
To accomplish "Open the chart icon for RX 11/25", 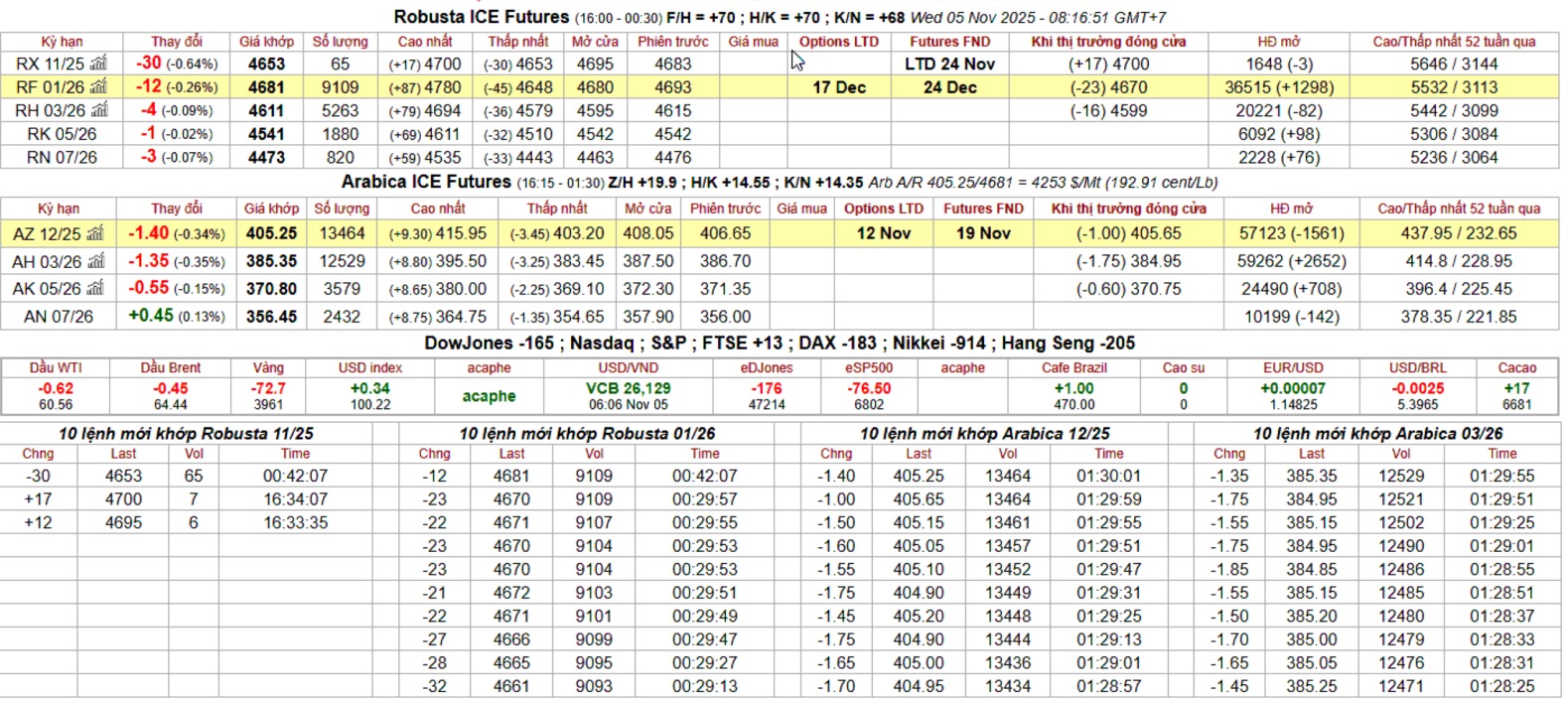I will click(98, 64).
